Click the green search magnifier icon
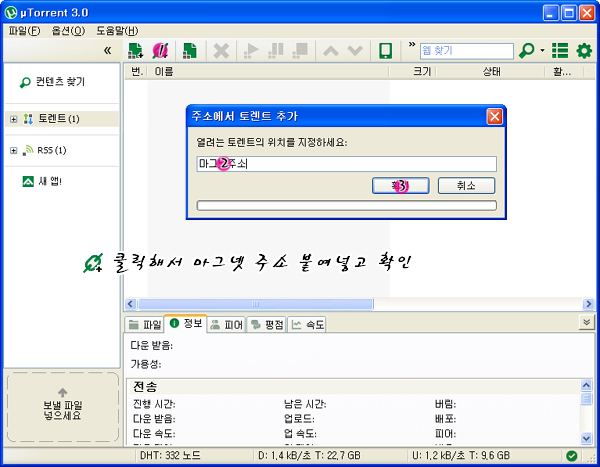 (x=527, y=50)
